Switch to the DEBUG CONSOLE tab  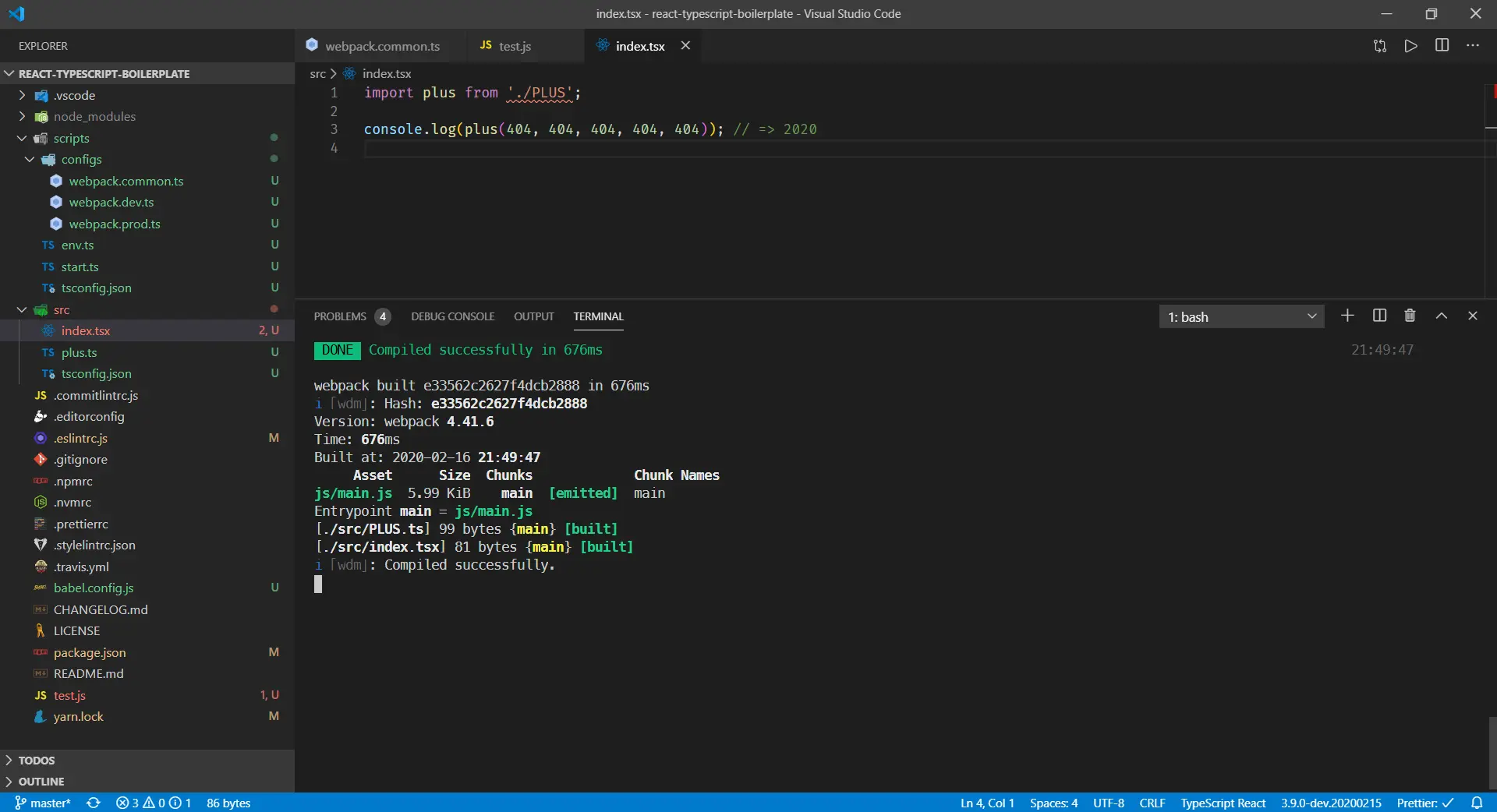(x=453, y=316)
